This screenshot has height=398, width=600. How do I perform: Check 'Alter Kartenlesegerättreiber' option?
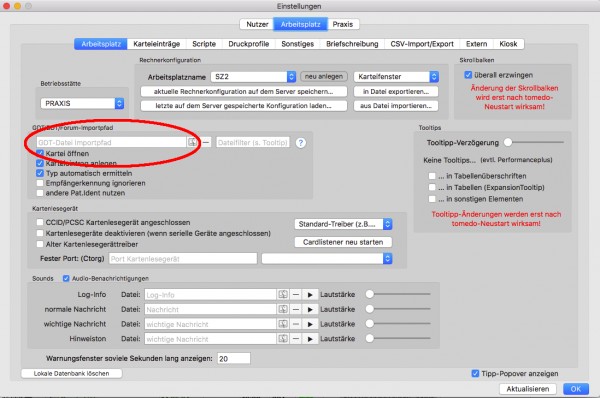pos(40,244)
